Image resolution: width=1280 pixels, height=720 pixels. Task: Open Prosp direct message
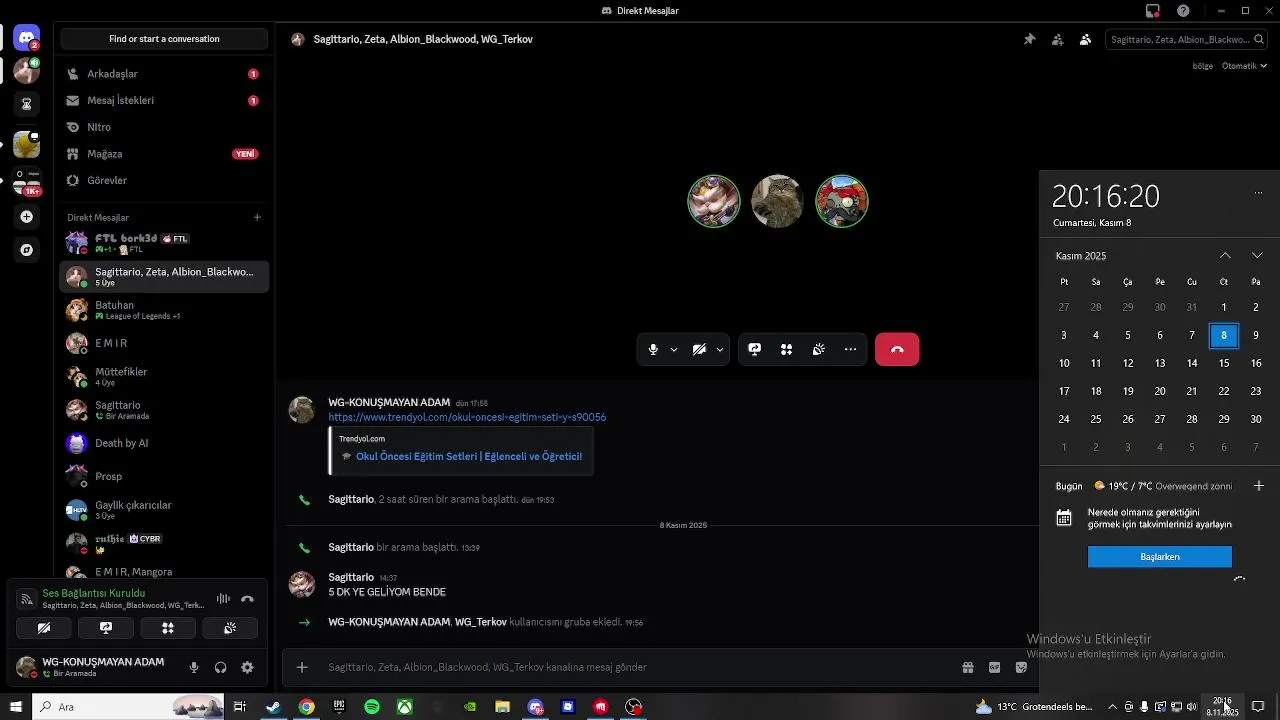click(164, 476)
